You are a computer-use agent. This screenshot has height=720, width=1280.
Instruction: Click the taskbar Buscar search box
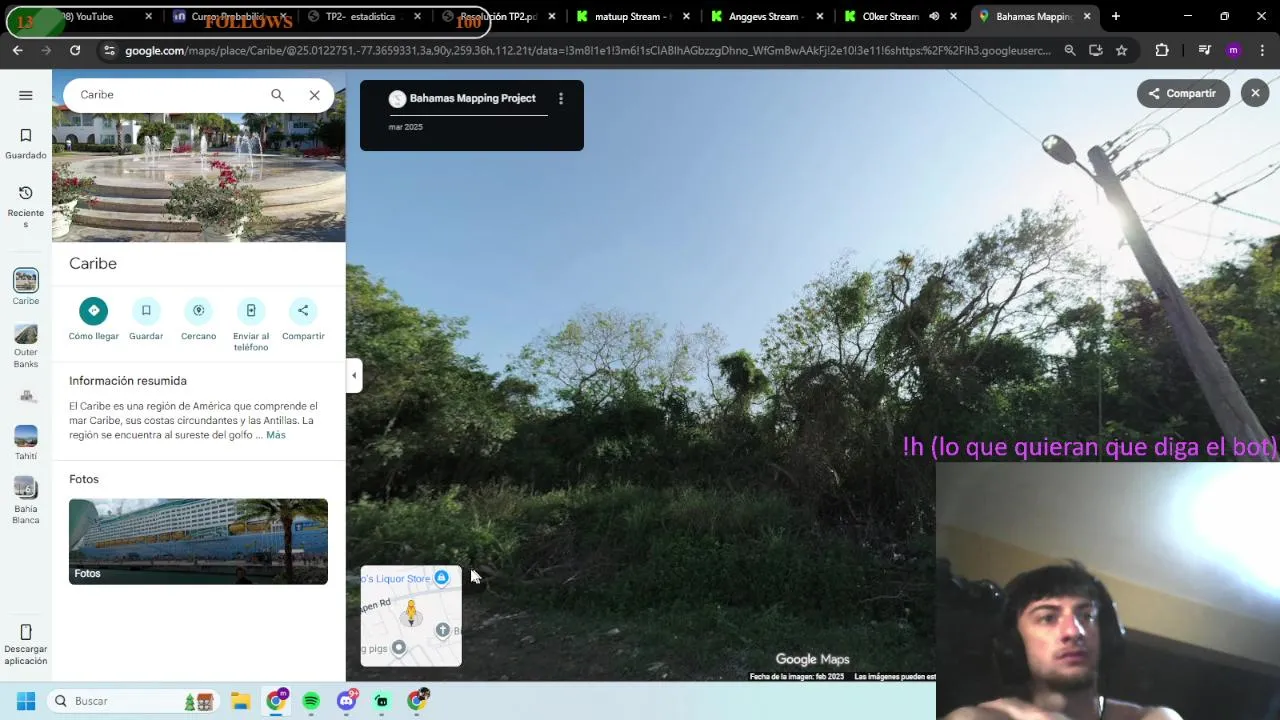click(134, 701)
